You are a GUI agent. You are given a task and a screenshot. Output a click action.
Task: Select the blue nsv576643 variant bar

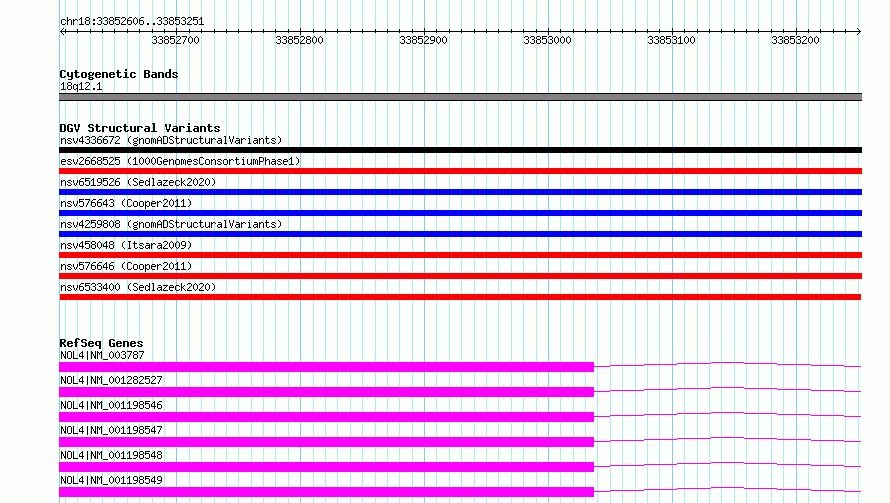pos(460,213)
